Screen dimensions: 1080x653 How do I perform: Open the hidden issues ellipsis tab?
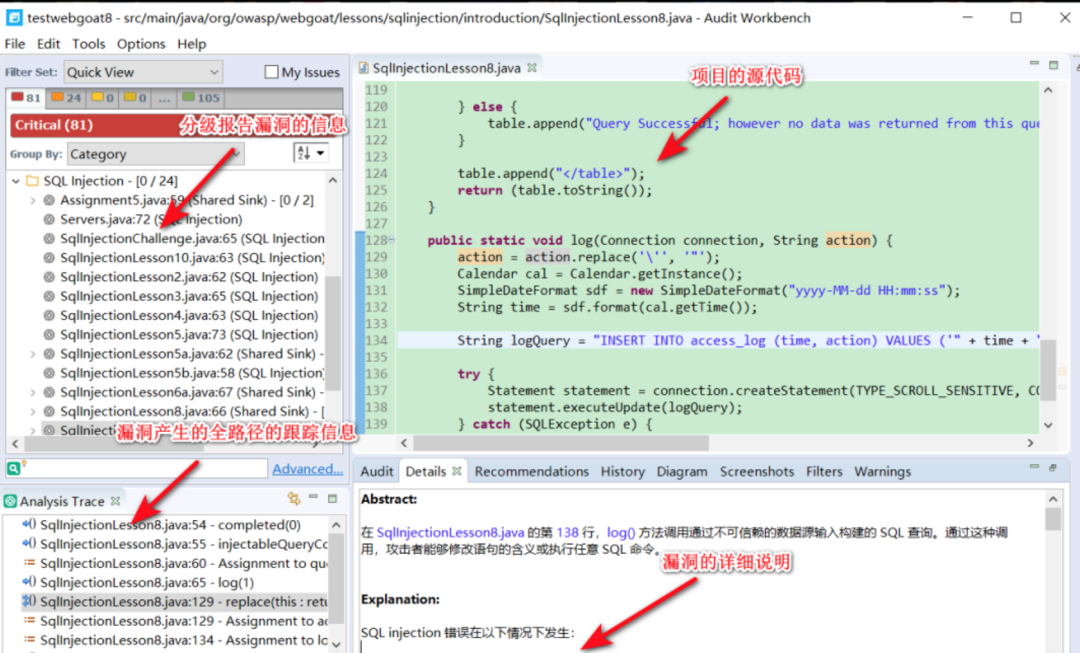tap(164, 98)
